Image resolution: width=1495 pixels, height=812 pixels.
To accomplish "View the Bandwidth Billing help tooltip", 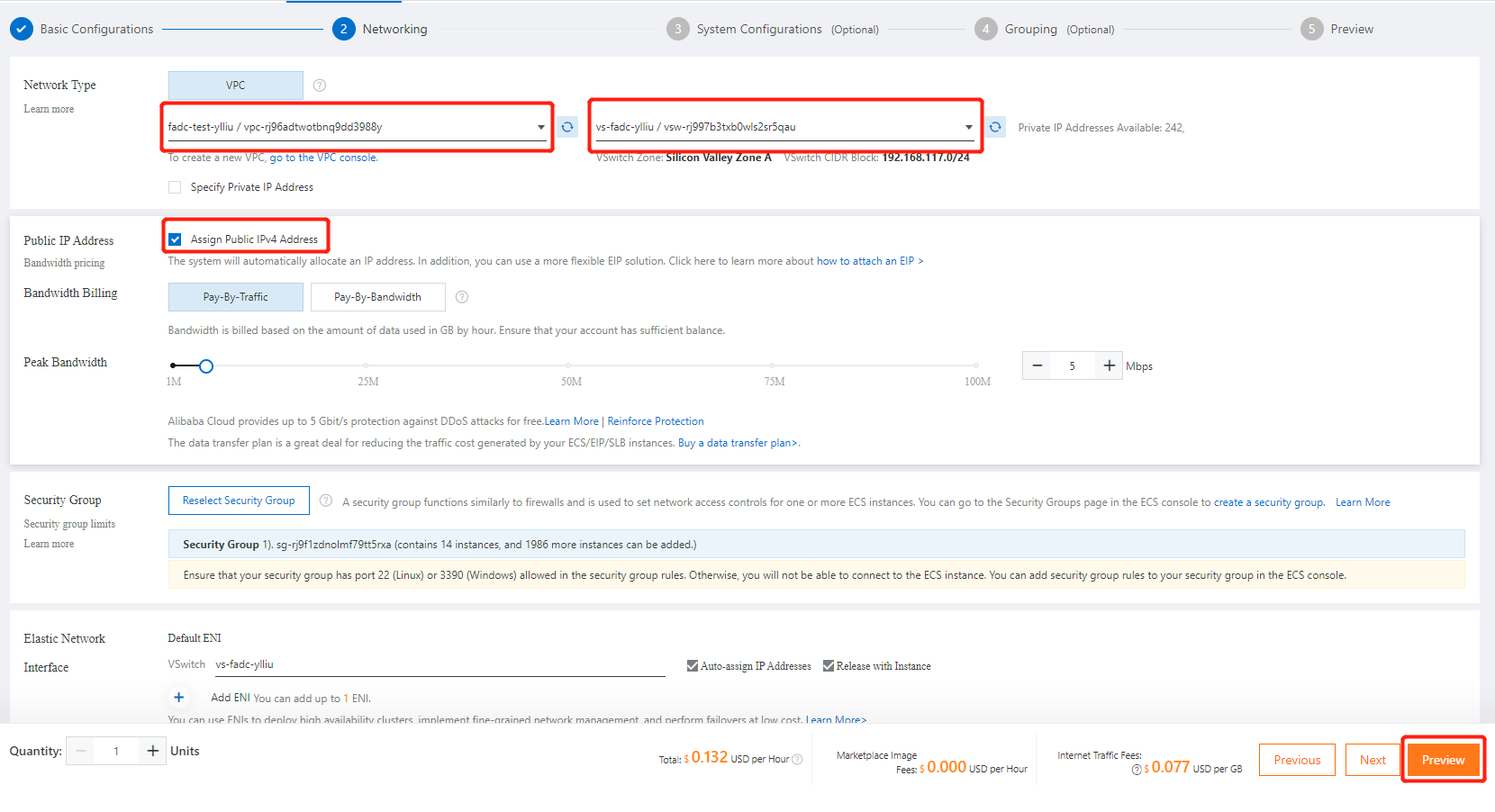I will 461,296.
